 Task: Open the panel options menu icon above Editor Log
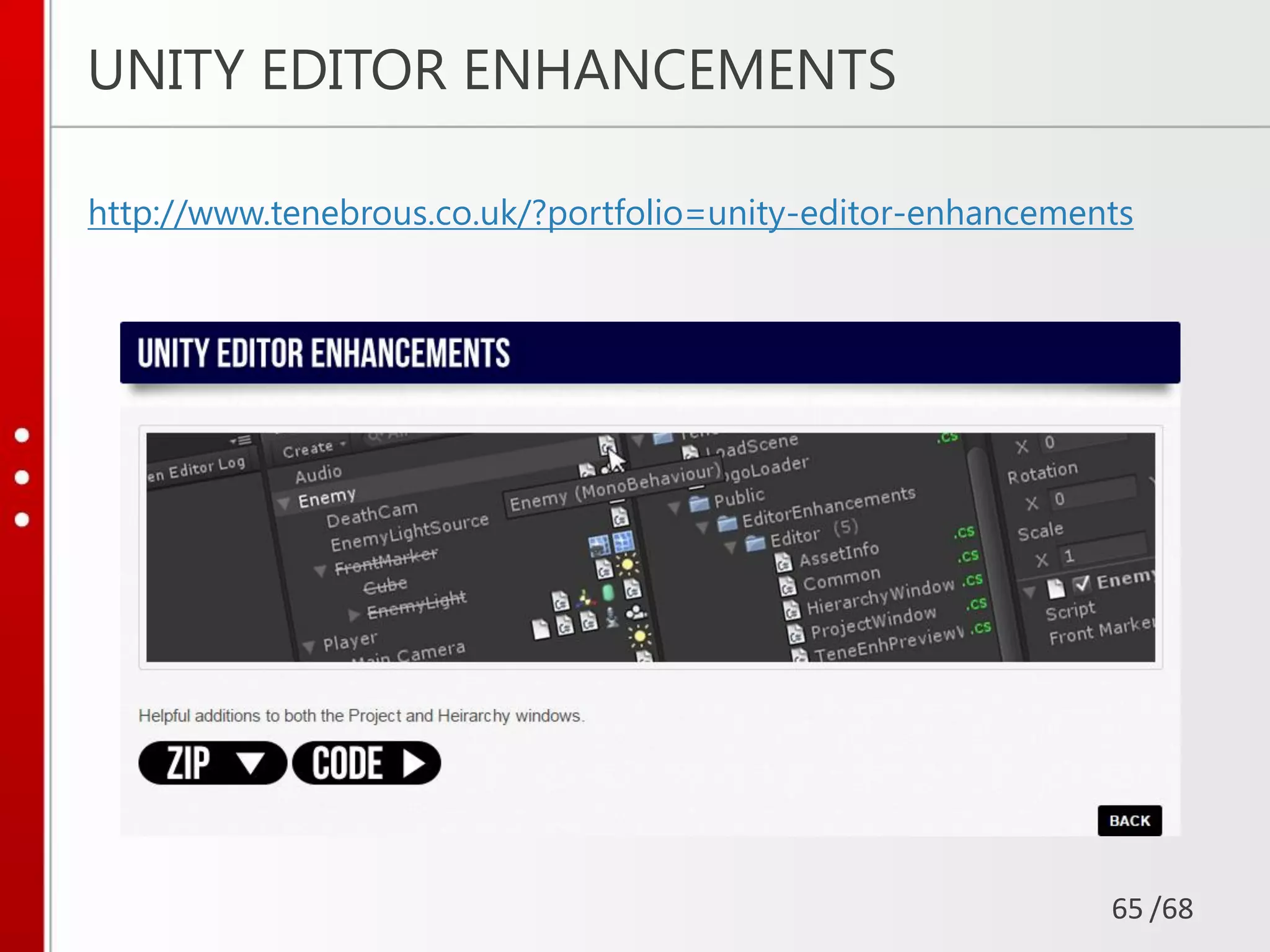pyautogui.click(x=240, y=441)
